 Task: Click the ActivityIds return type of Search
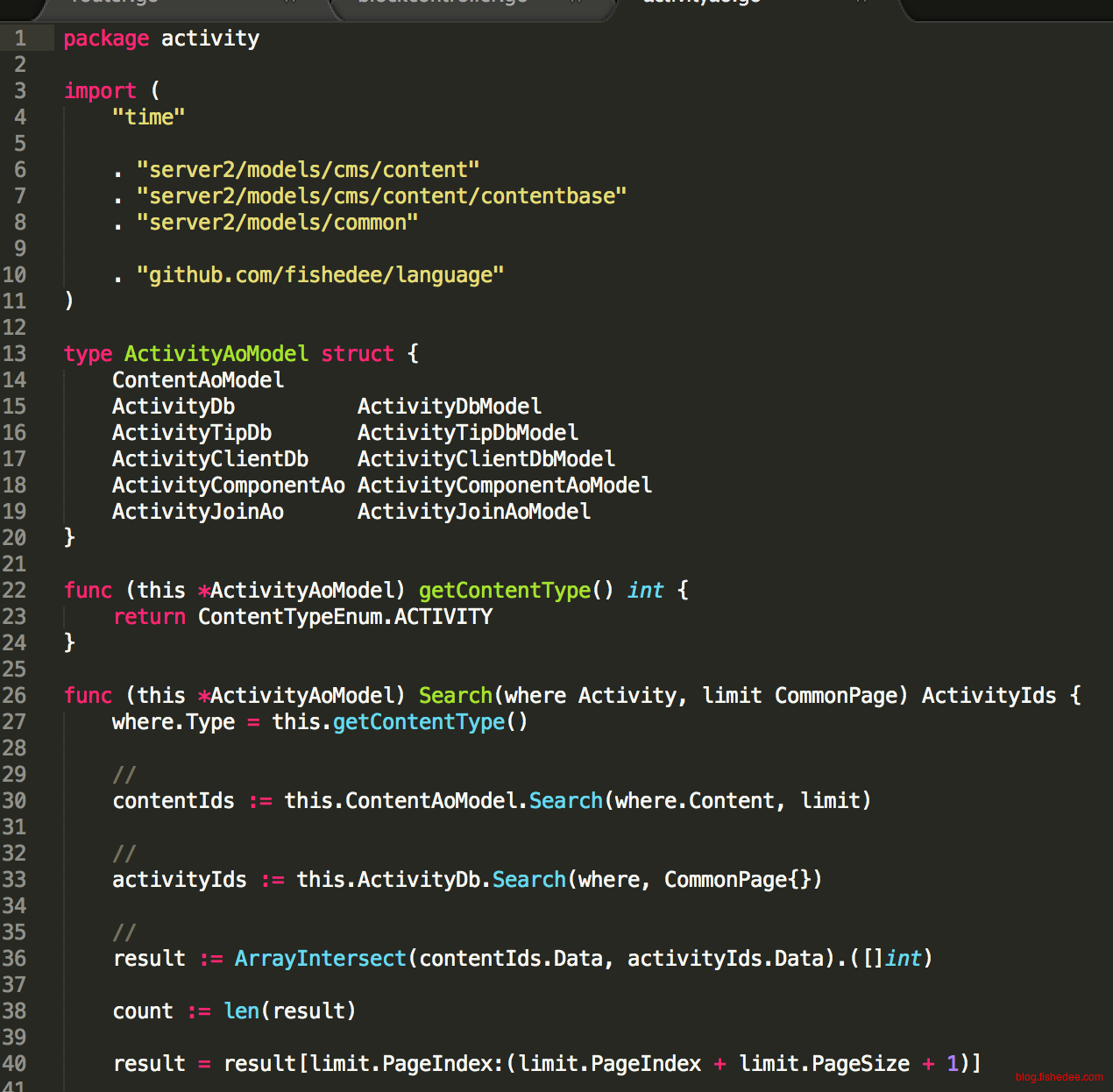coord(989,696)
